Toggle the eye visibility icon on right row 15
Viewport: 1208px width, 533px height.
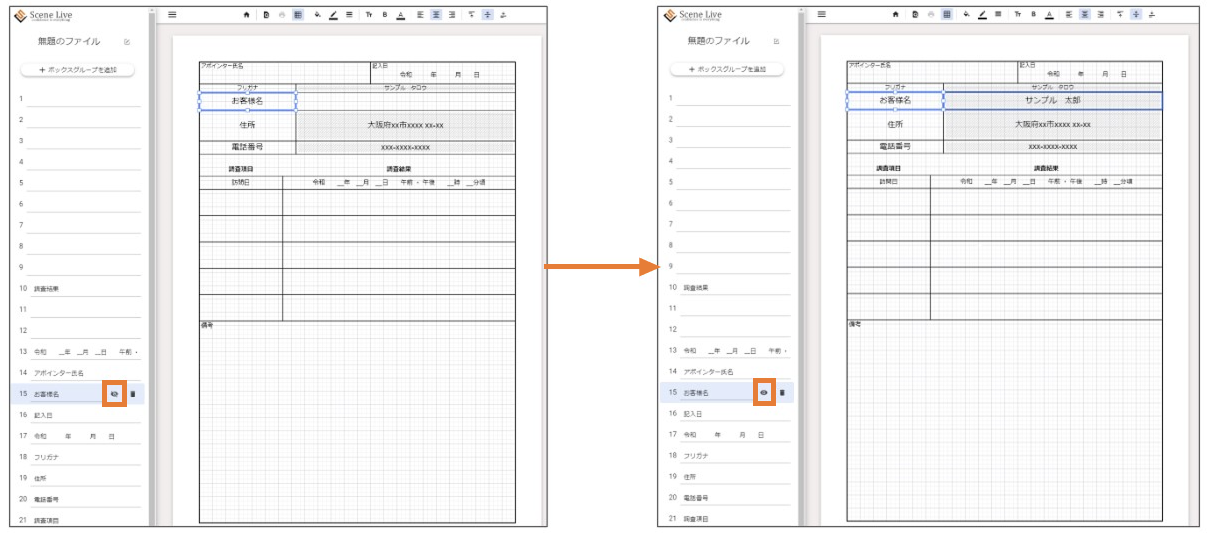point(764,393)
